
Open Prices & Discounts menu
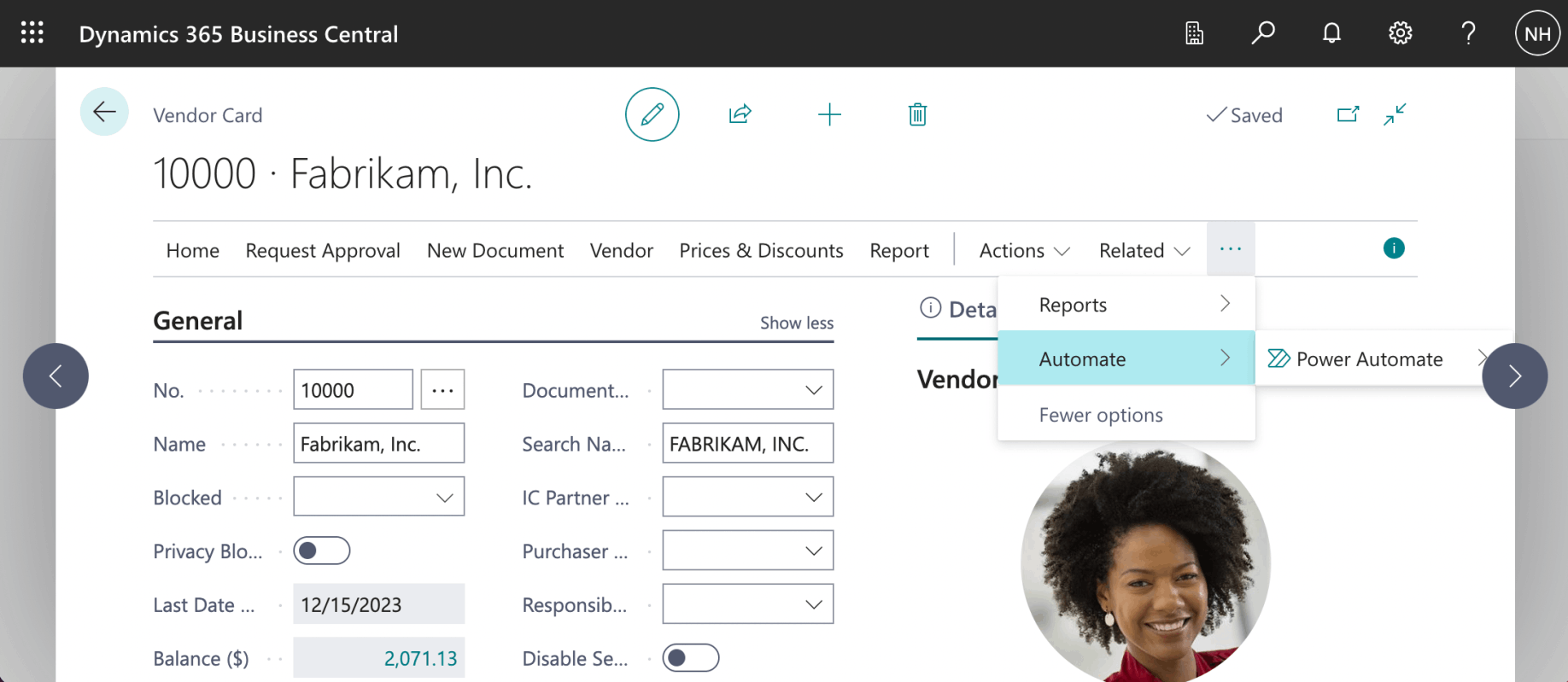click(x=761, y=250)
